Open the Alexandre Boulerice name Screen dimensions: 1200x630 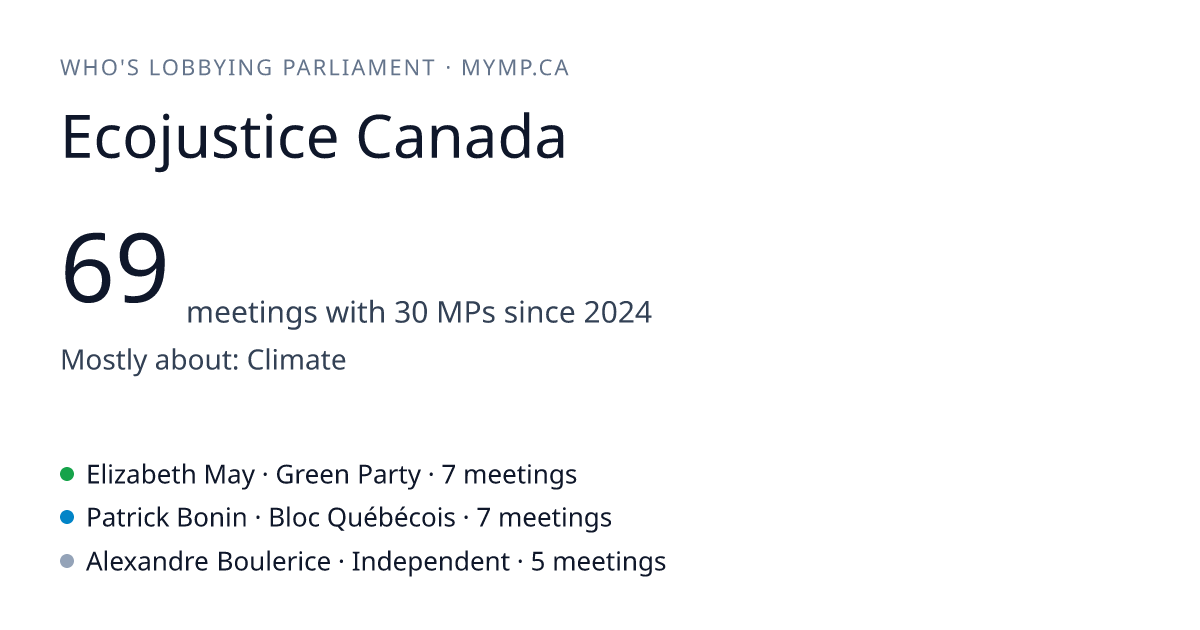tap(209, 562)
